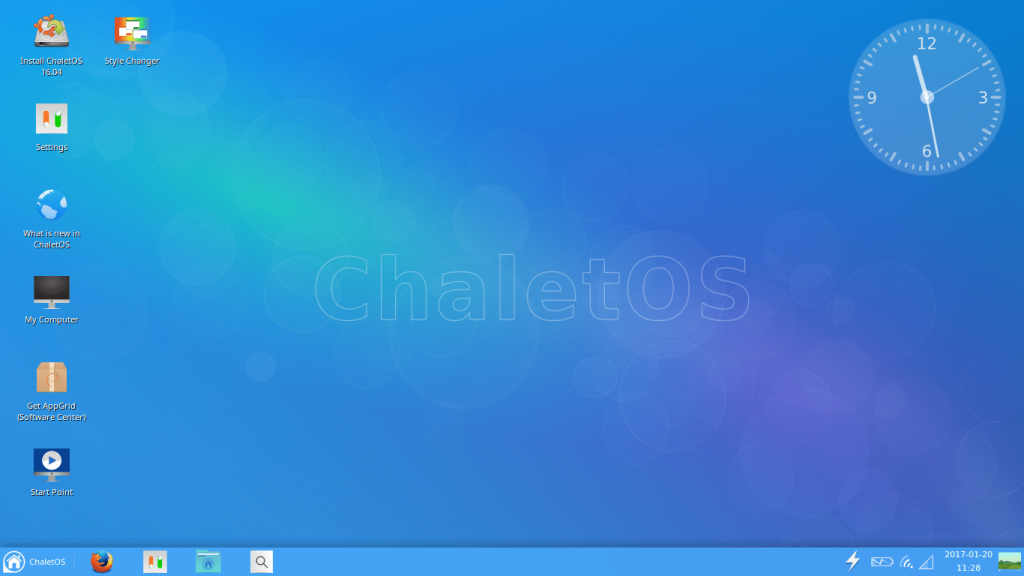
Task: Click the landscape thumbnail at panel's end
Action: click(1009, 562)
